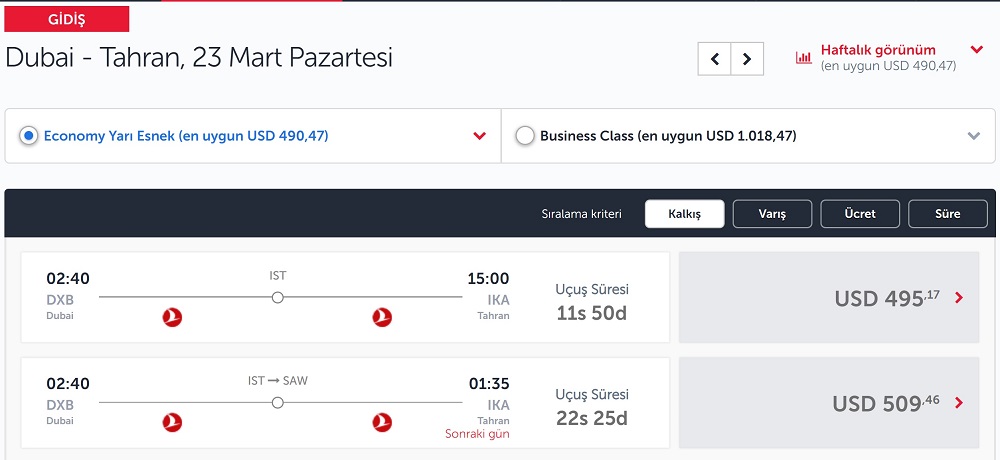Viewport: 1000px width, 460px height.
Task: Click the IST layover marker on first flight
Action: pyautogui.click(x=277, y=297)
